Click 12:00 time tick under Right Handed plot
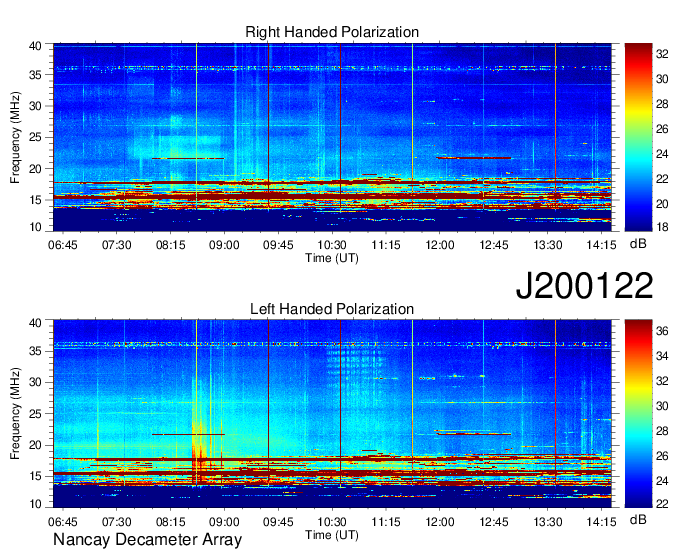The image size is (680, 552). (x=440, y=245)
